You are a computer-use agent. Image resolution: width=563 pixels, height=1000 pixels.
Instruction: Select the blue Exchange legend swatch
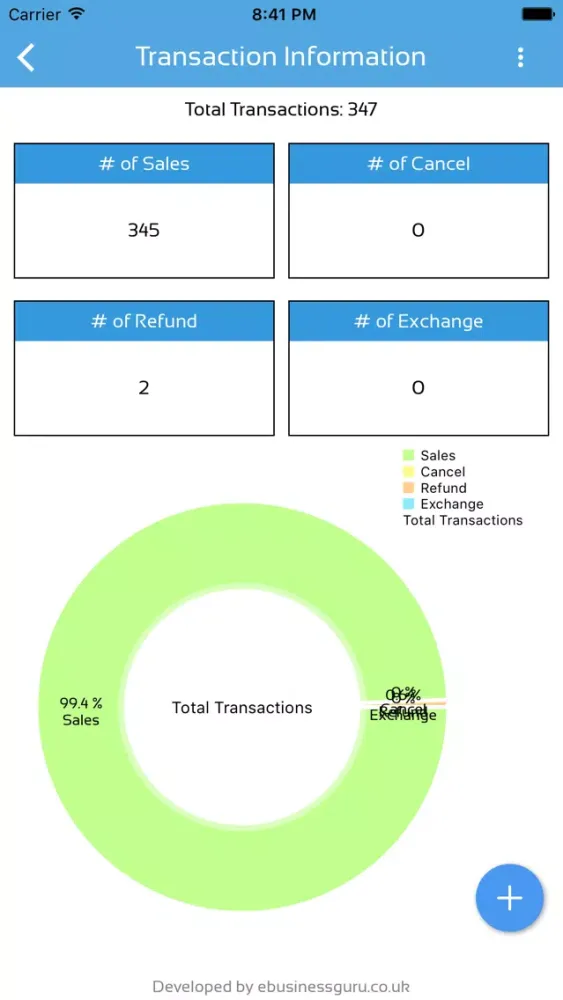409,504
